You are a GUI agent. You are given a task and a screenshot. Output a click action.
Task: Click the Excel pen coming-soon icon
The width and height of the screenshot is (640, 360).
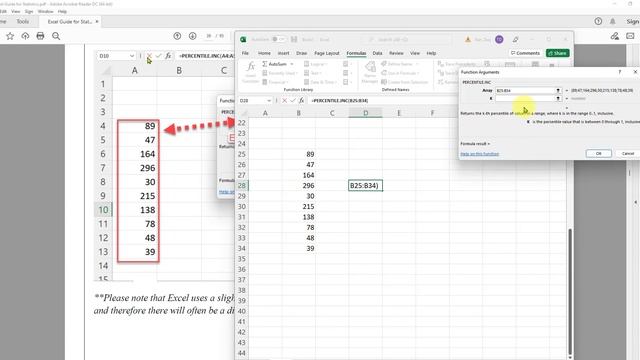[516, 39]
